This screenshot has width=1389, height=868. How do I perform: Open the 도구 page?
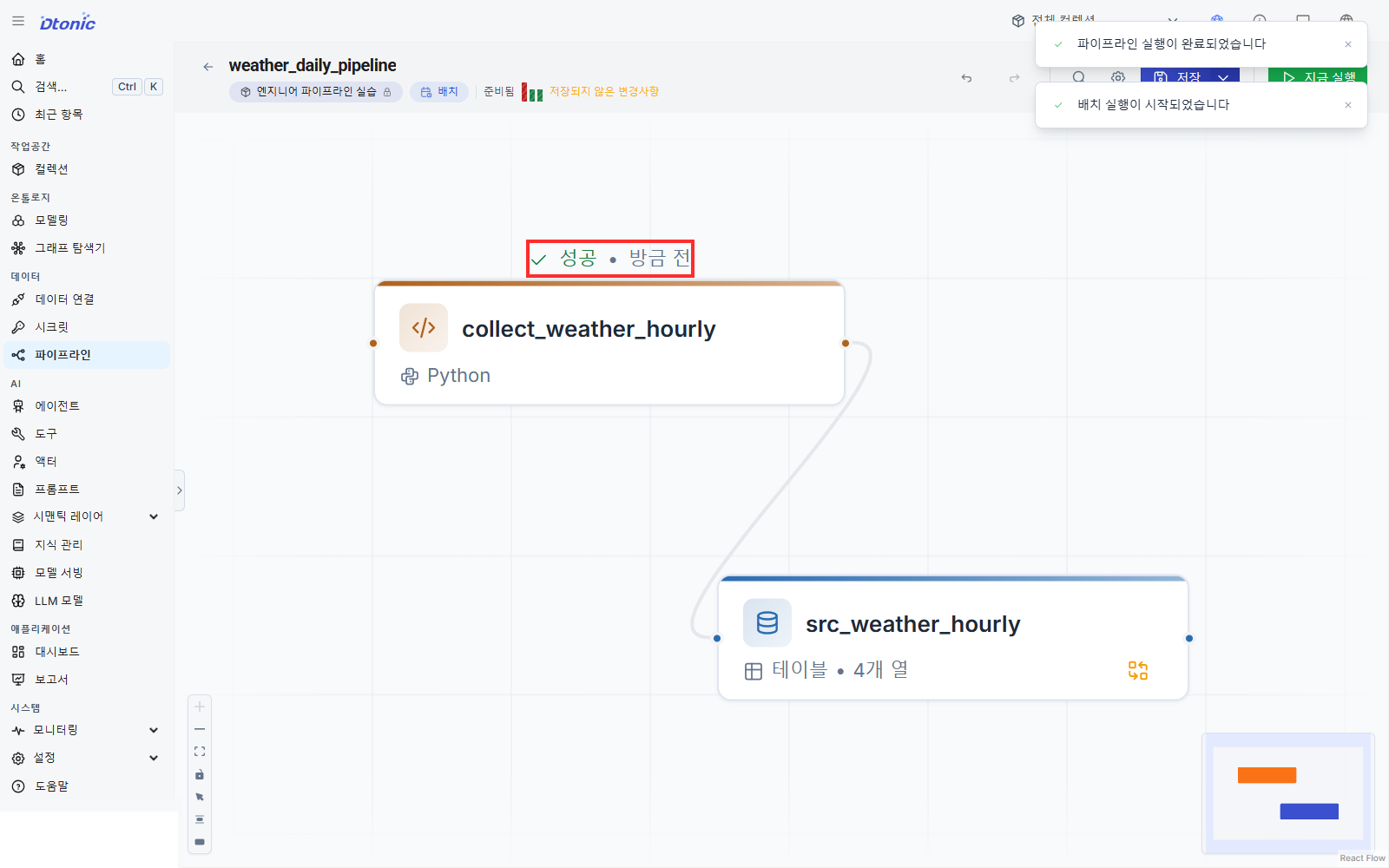(x=87, y=434)
